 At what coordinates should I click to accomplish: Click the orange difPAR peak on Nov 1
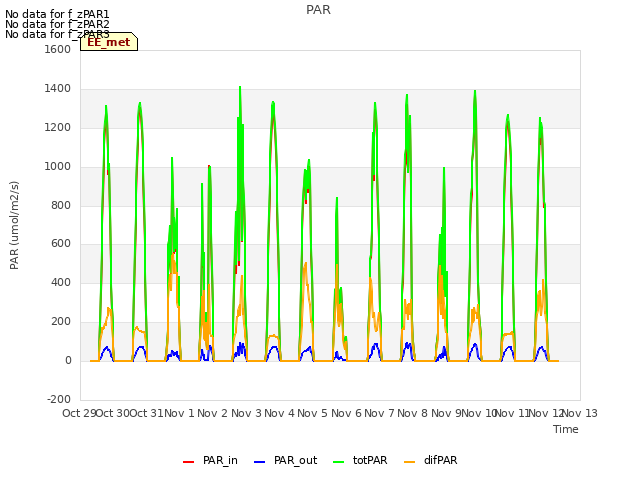pos(173,256)
